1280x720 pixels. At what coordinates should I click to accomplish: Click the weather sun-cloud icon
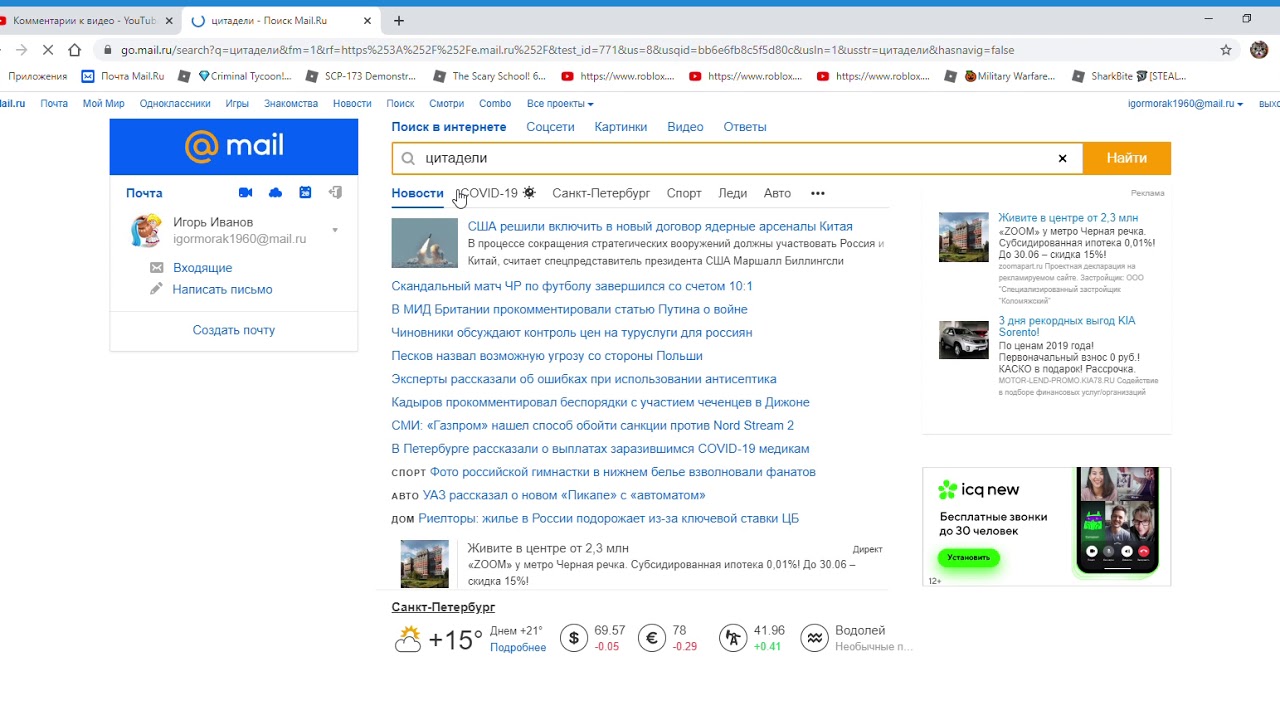click(408, 639)
